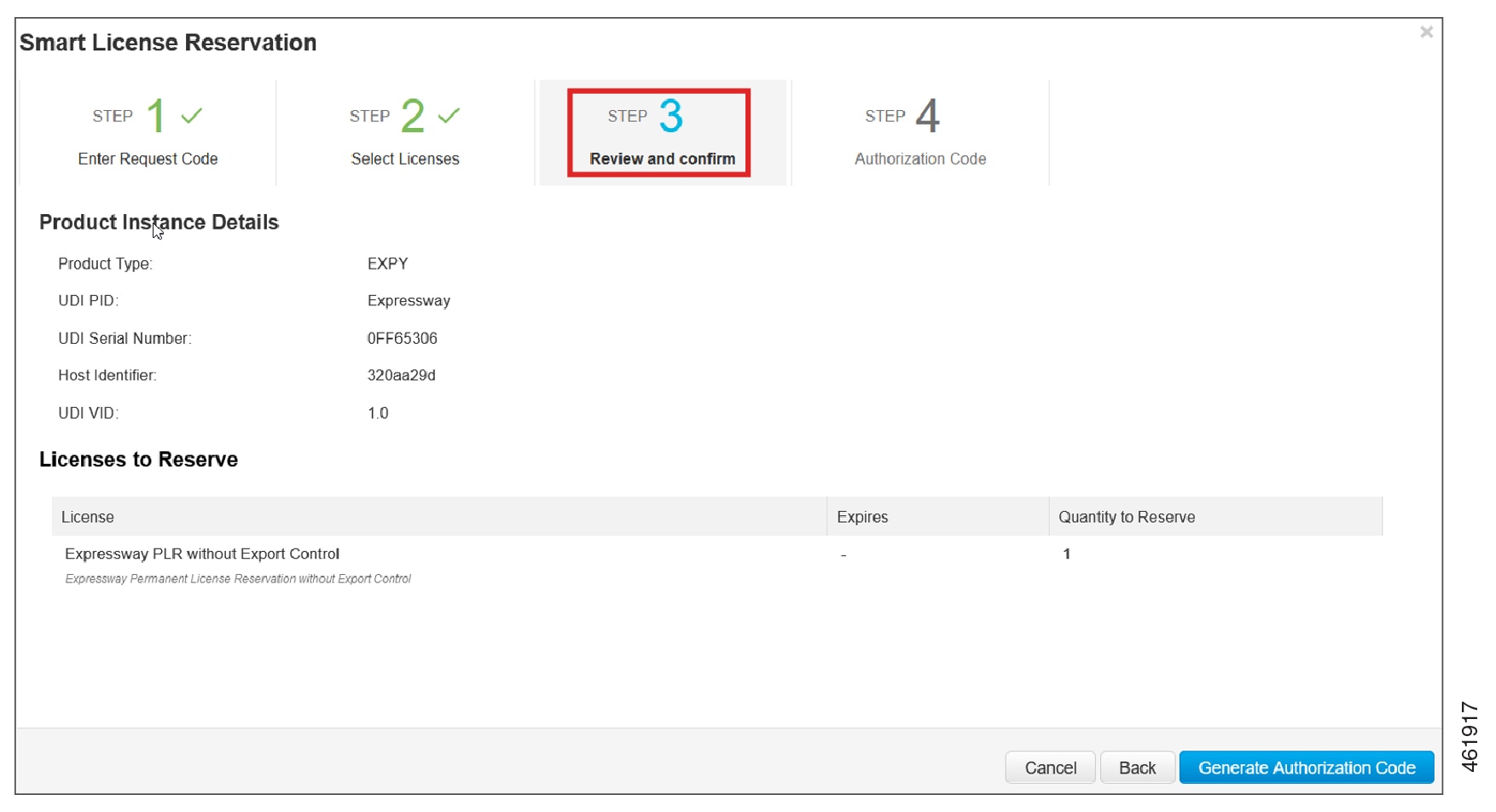Image resolution: width=1496 pixels, height=812 pixels.
Task: Click the License column header
Action: (x=439, y=517)
